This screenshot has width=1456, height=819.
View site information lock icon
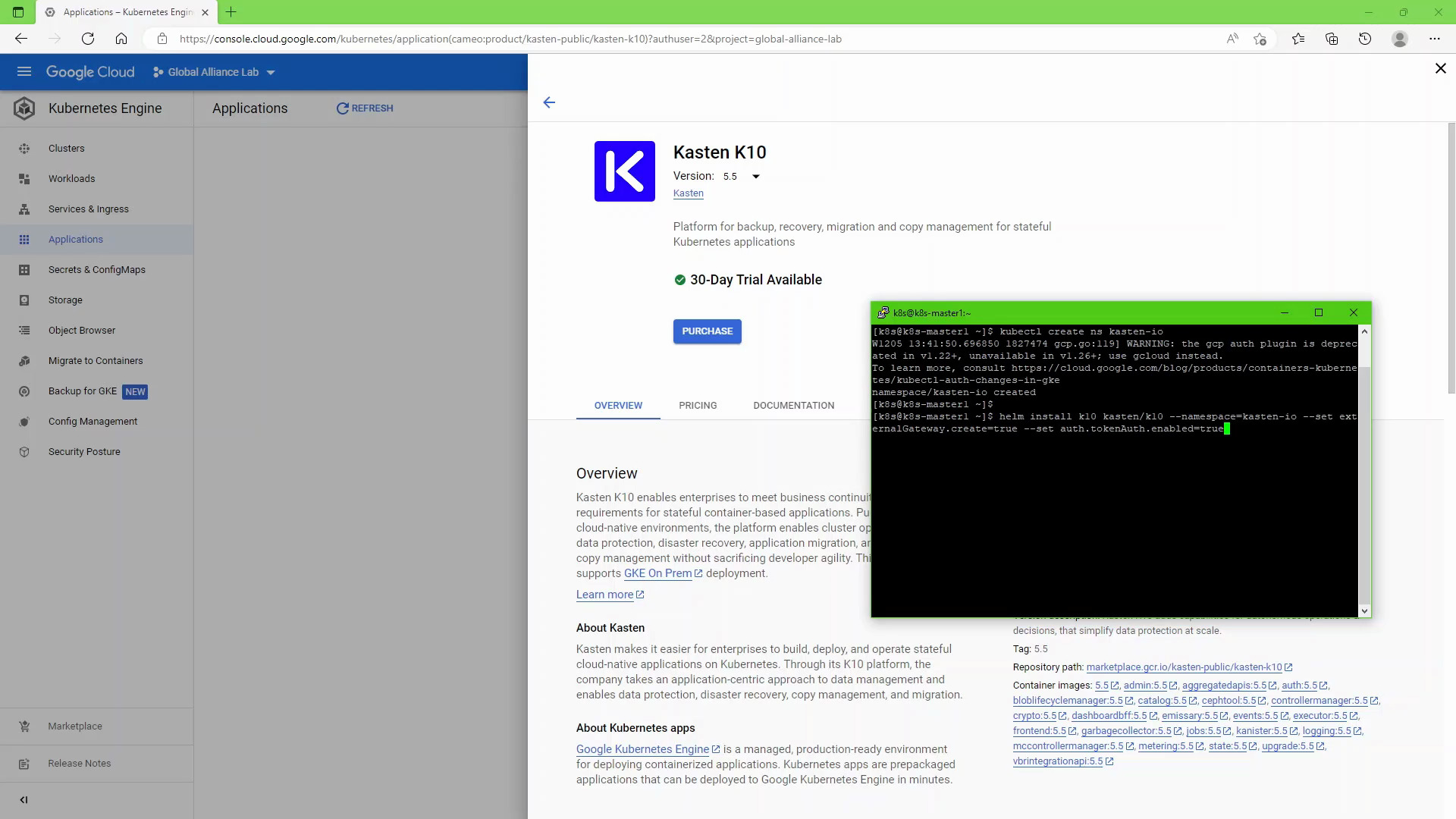click(162, 39)
